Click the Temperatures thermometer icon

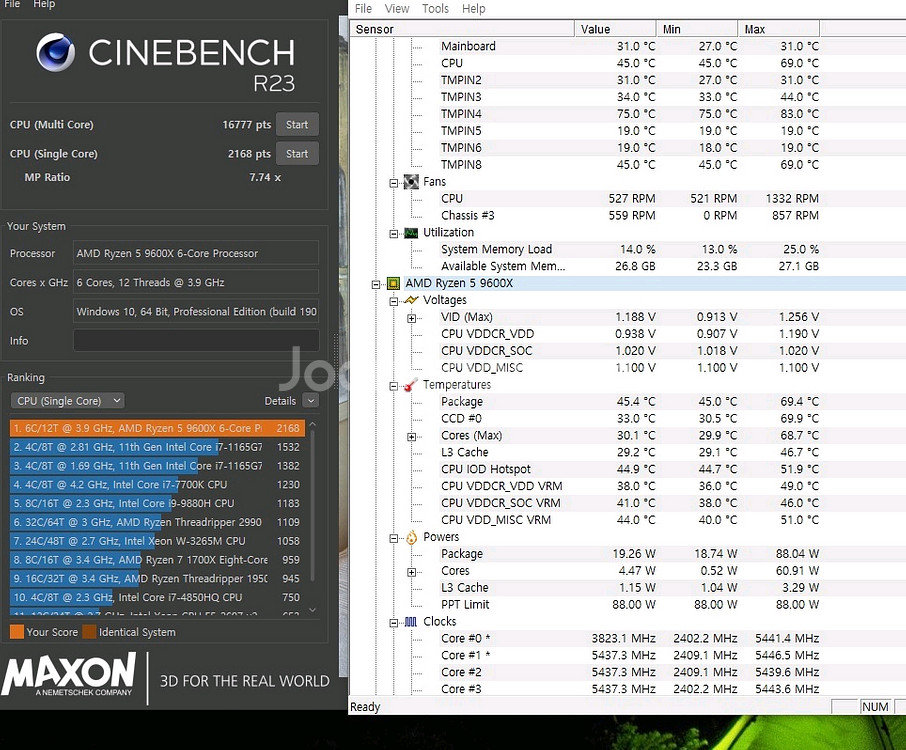[410, 384]
